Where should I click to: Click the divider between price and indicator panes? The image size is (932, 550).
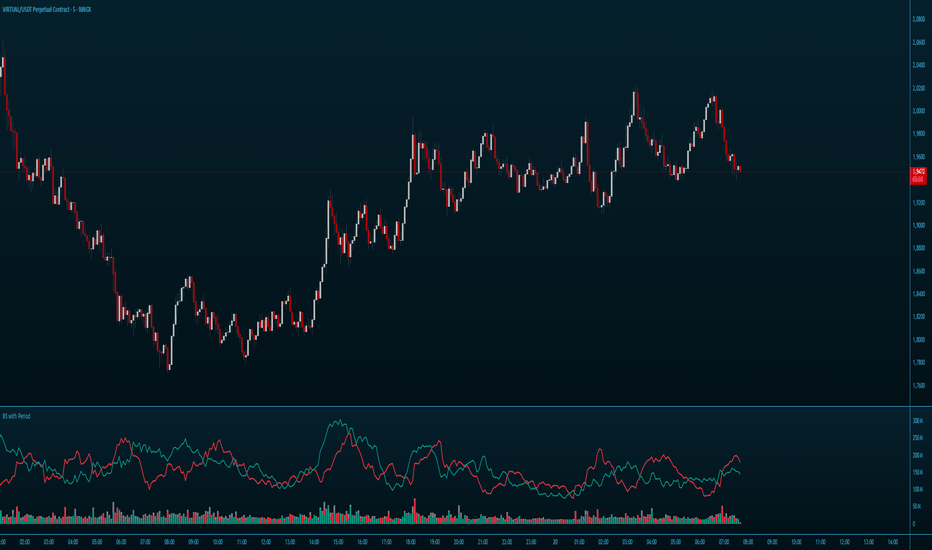point(455,406)
